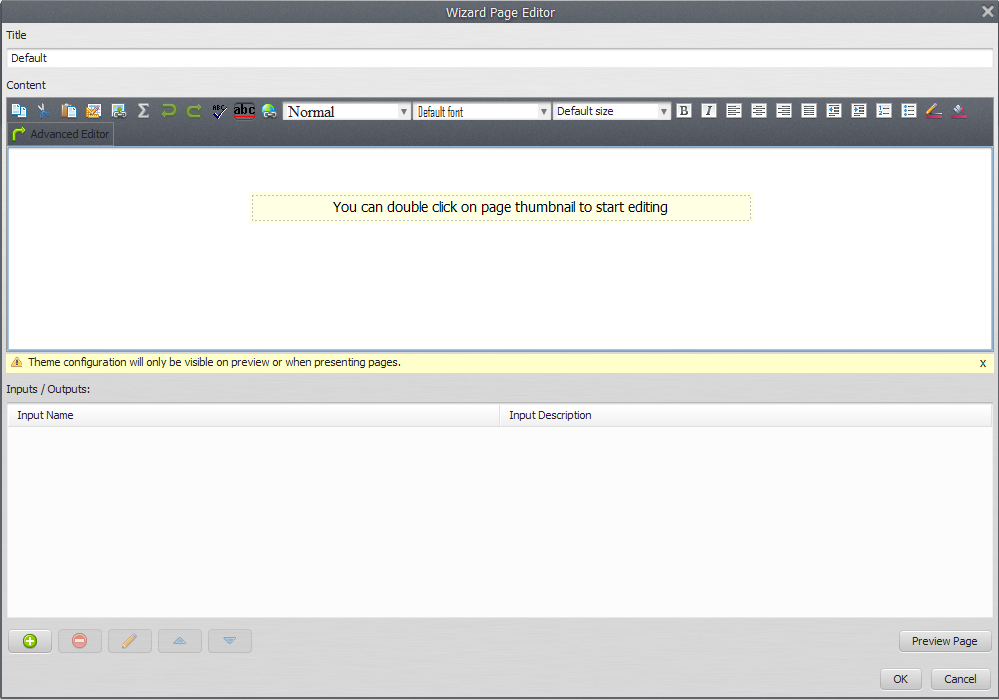Click the Cut scissors icon
This screenshot has height=700, width=999.
pos(43,111)
